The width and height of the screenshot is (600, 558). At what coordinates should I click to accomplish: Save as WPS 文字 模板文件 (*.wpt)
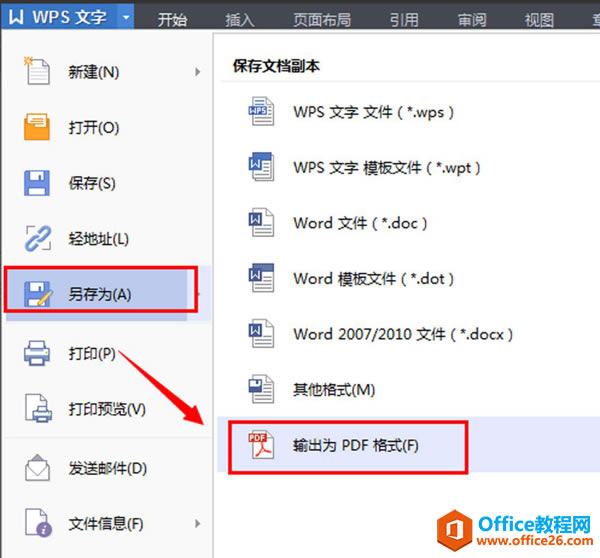pos(409,167)
